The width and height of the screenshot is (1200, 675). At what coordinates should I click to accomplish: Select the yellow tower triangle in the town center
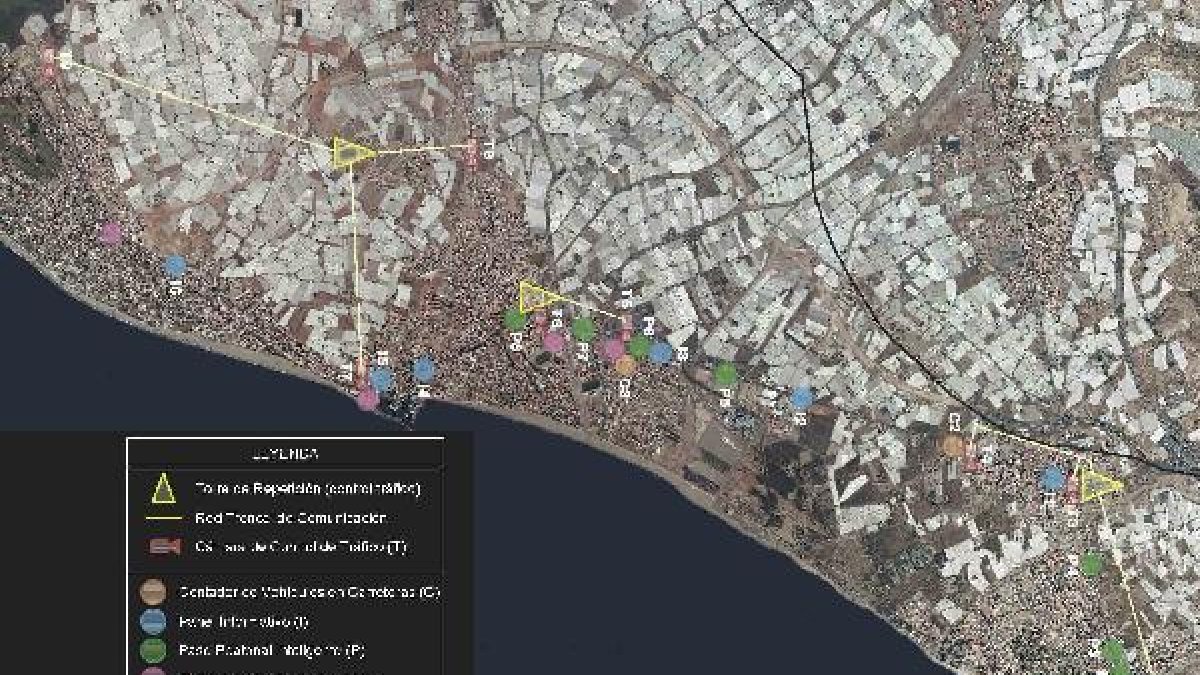[537, 297]
